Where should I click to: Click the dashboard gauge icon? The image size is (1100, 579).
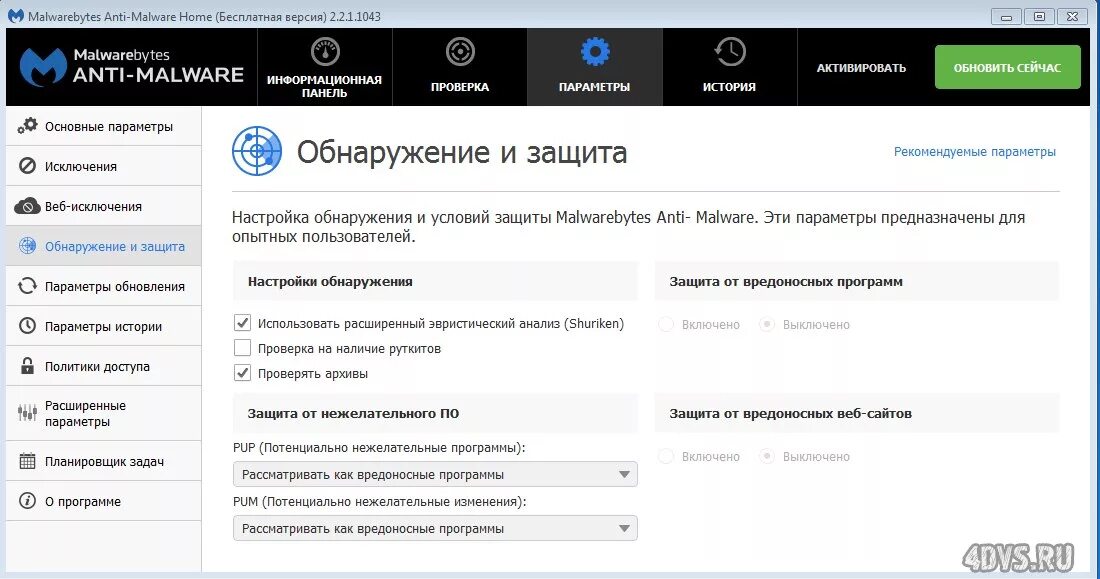[325, 51]
